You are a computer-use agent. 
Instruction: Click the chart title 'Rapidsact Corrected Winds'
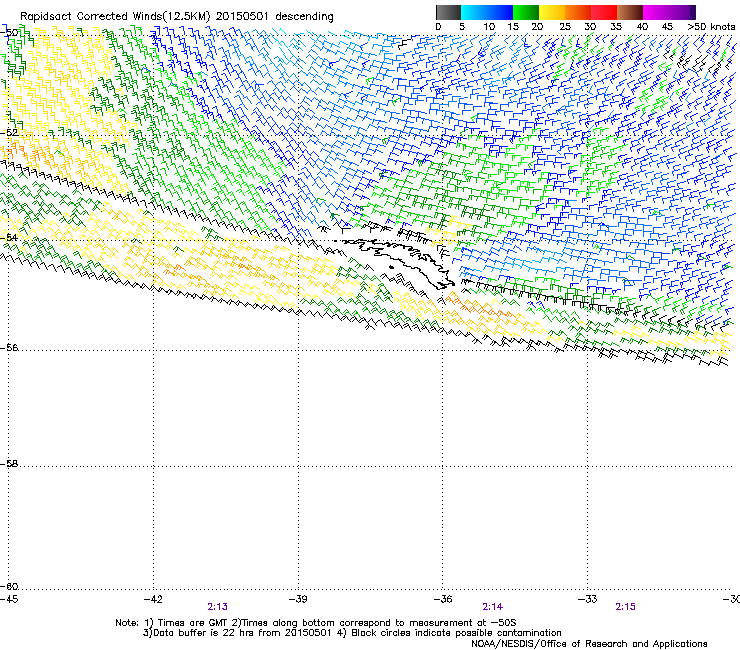coord(91,17)
